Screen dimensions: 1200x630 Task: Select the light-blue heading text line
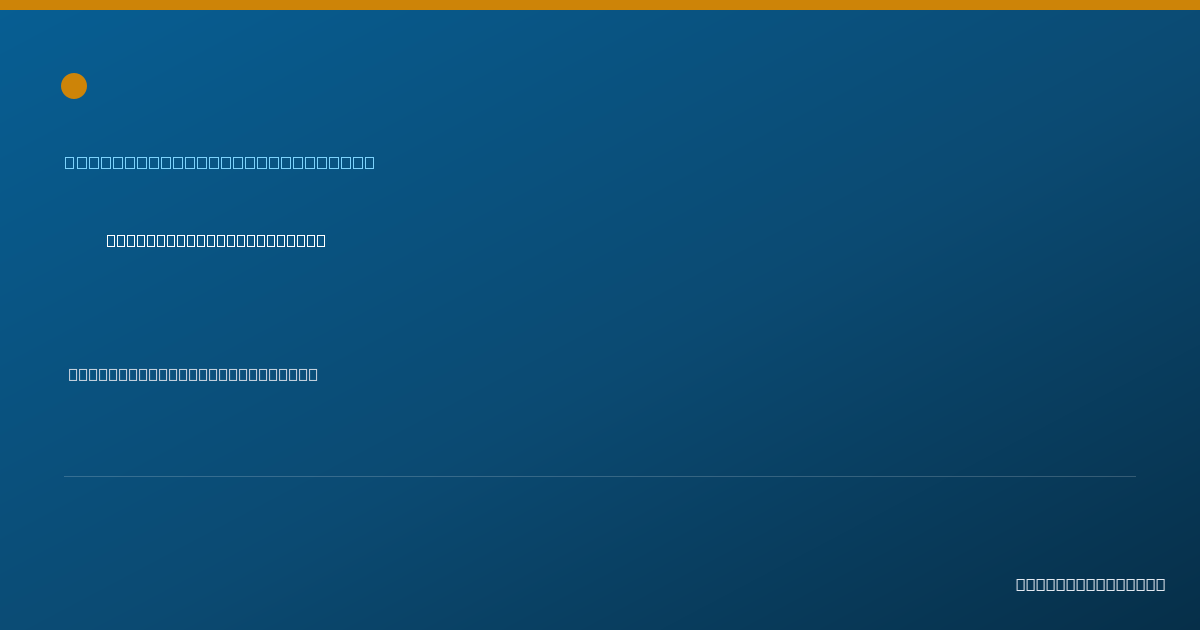(x=220, y=162)
